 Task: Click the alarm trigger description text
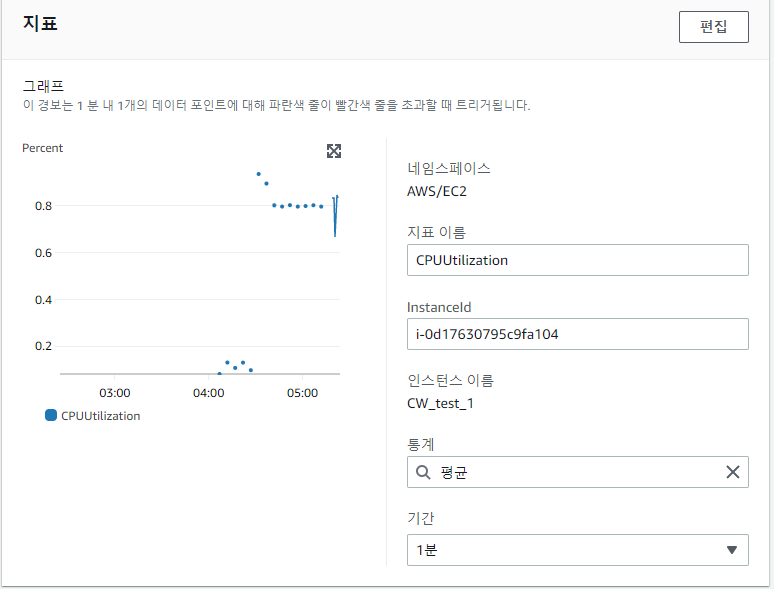pos(276,105)
